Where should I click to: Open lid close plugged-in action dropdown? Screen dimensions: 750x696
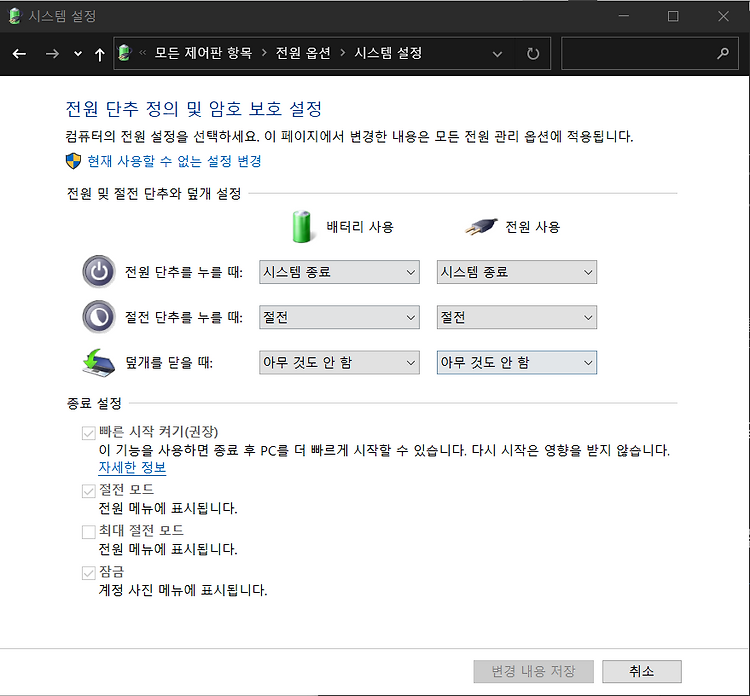(517, 363)
